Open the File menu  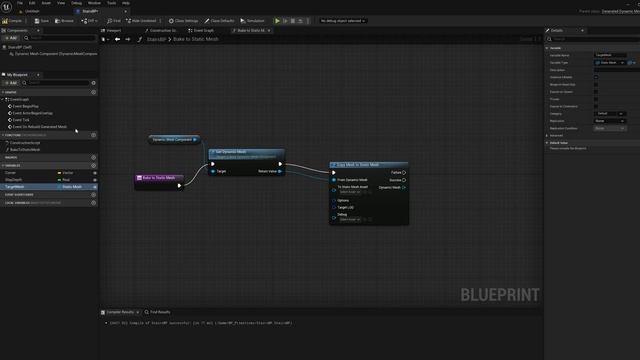click(20, 3)
